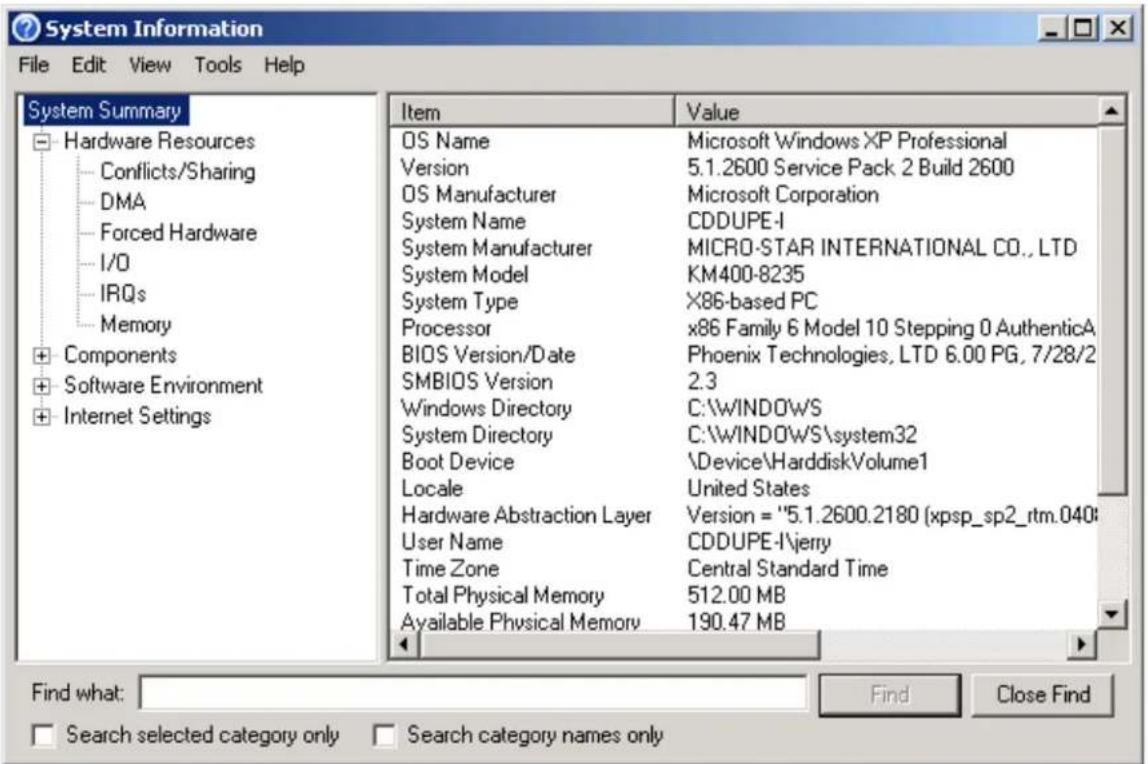This screenshot has height=764, width=1148.
Task: Select Software Environment tree item label
Action: (163, 385)
